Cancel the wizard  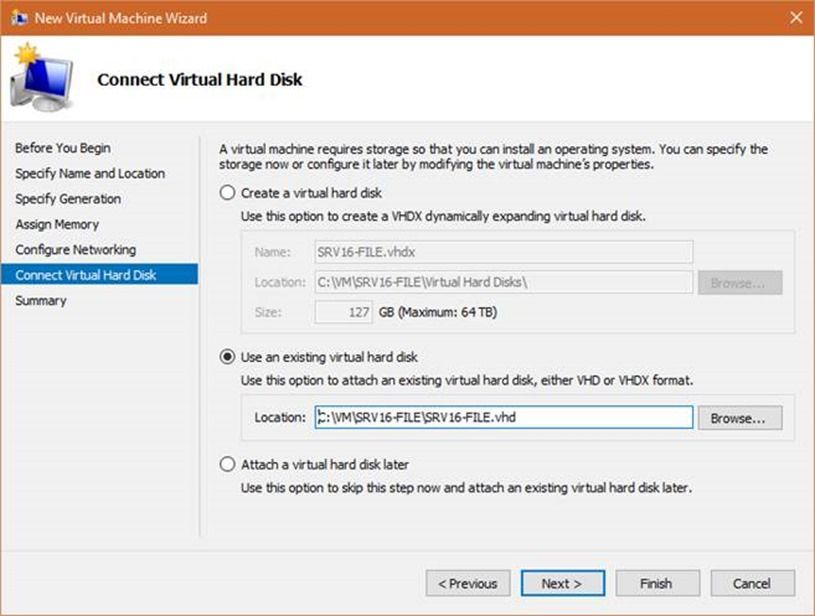(x=751, y=583)
